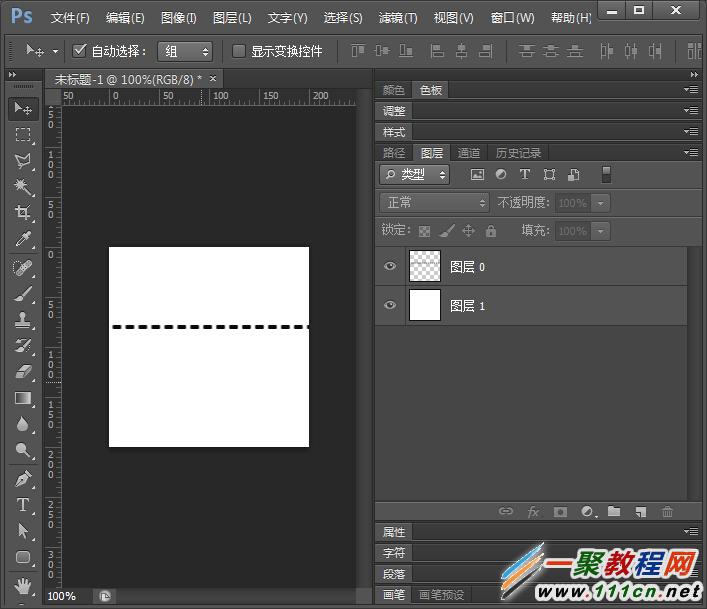Image resolution: width=707 pixels, height=609 pixels.
Task: Switch to the 历史记录 tab
Action: tap(518, 153)
